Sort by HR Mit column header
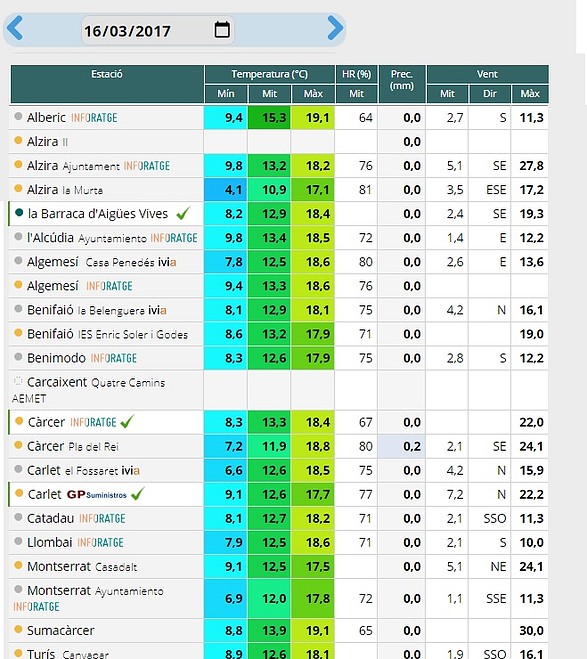The width and height of the screenshot is (587, 659). click(x=356, y=94)
